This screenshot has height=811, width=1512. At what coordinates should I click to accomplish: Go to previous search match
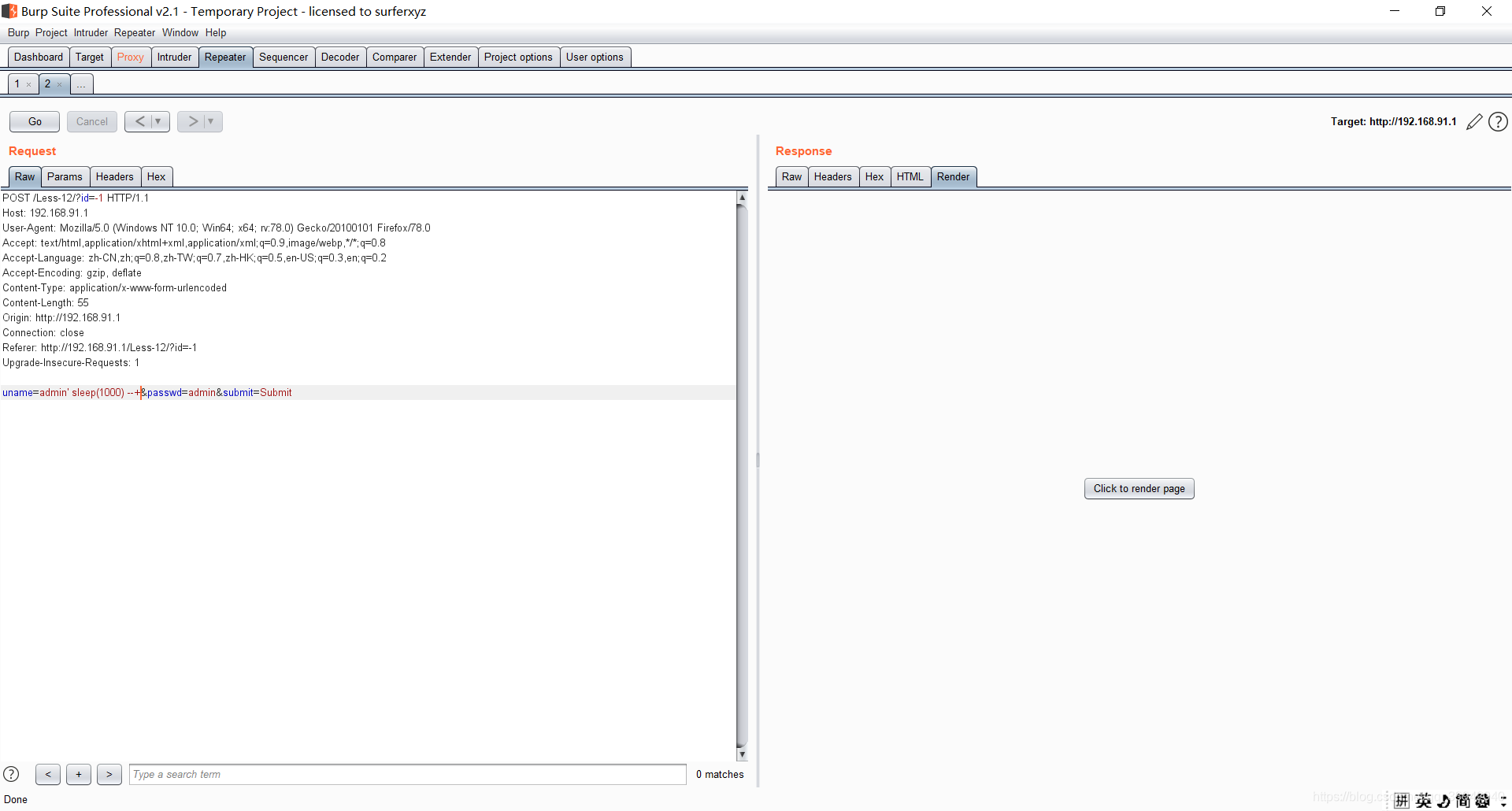click(48, 775)
